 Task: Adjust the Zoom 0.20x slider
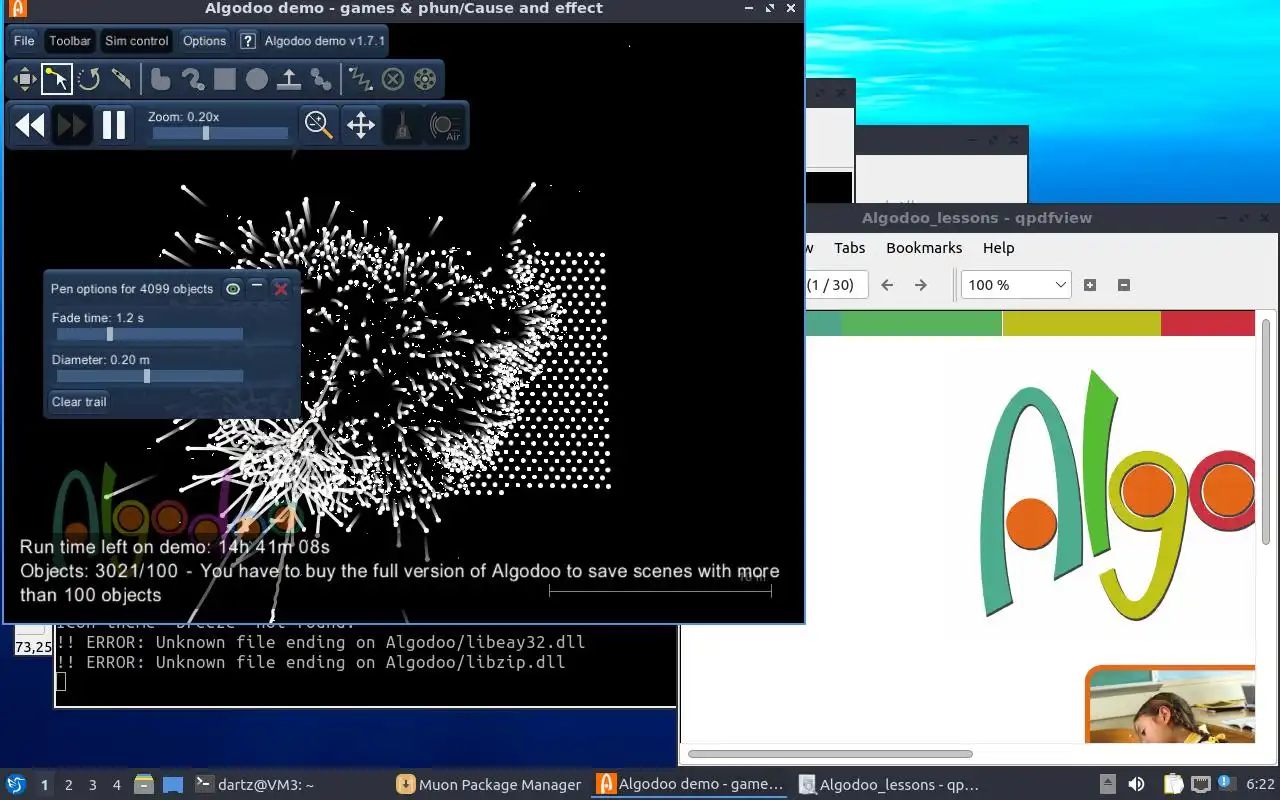(x=218, y=133)
